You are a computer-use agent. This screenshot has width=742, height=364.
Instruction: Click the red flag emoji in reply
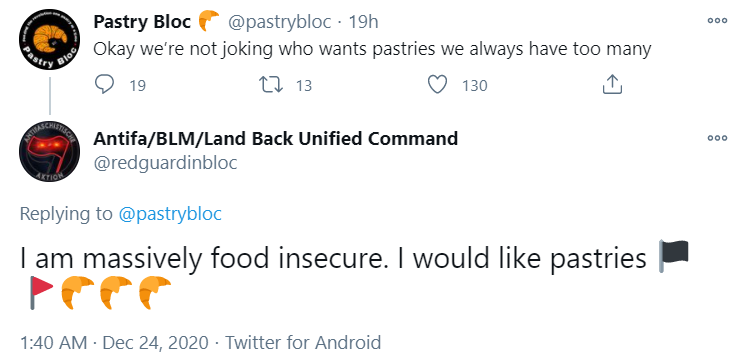click(x=40, y=293)
